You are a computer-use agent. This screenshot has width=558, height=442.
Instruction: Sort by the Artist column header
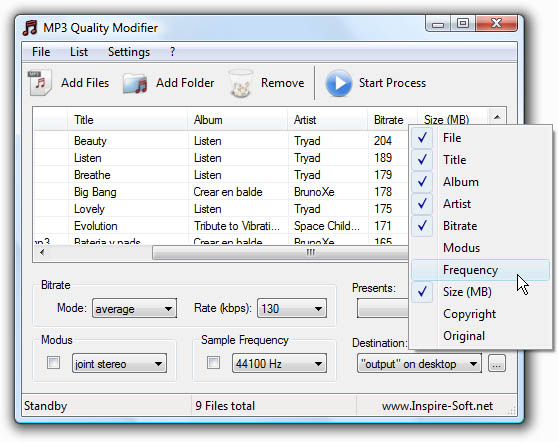pyautogui.click(x=327, y=120)
